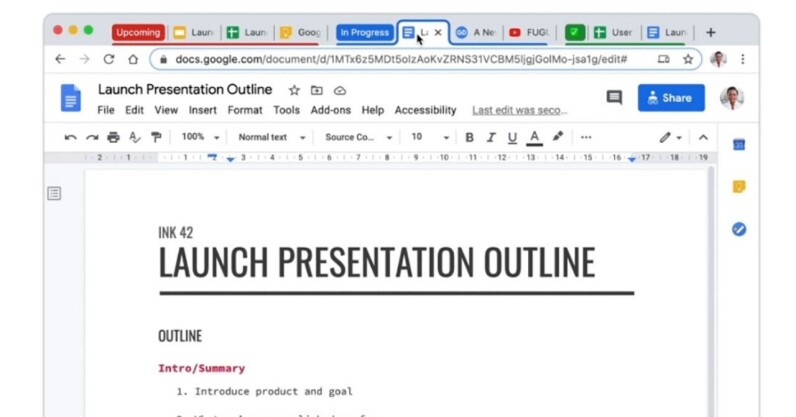
Task: Open the 100% zoom dropdown
Action: (x=200, y=137)
